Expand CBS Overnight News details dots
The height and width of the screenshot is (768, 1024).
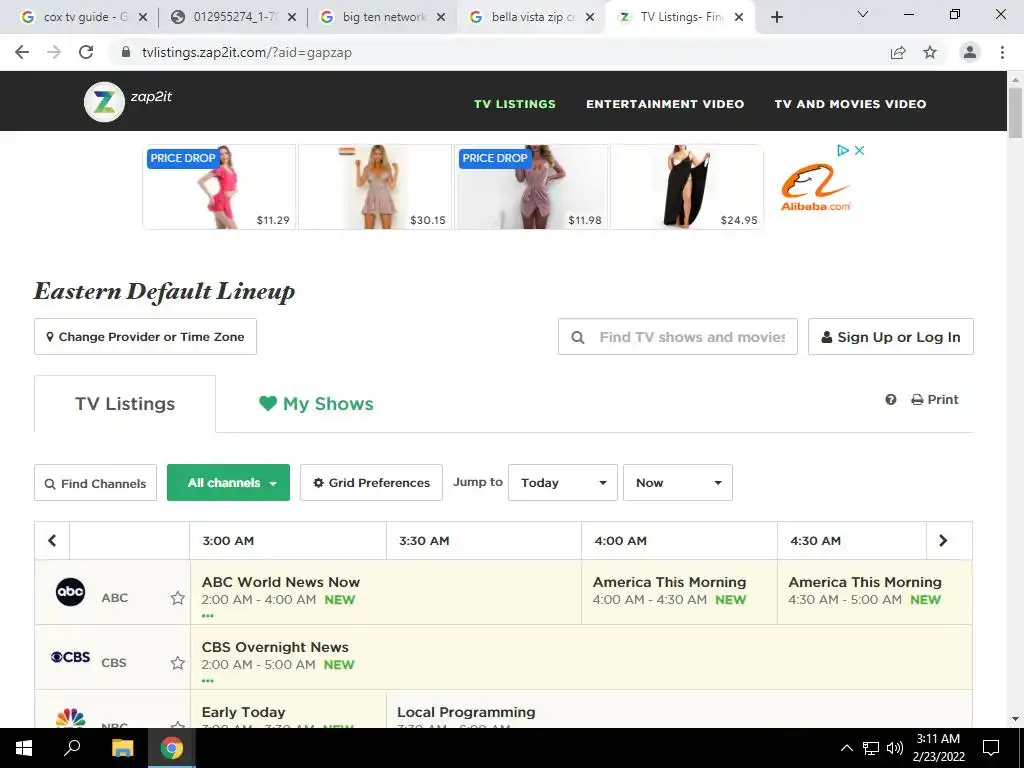(208, 681)
